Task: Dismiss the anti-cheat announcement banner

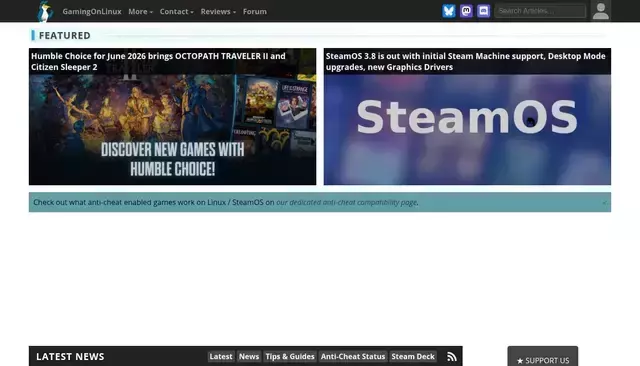Action: 604,202
